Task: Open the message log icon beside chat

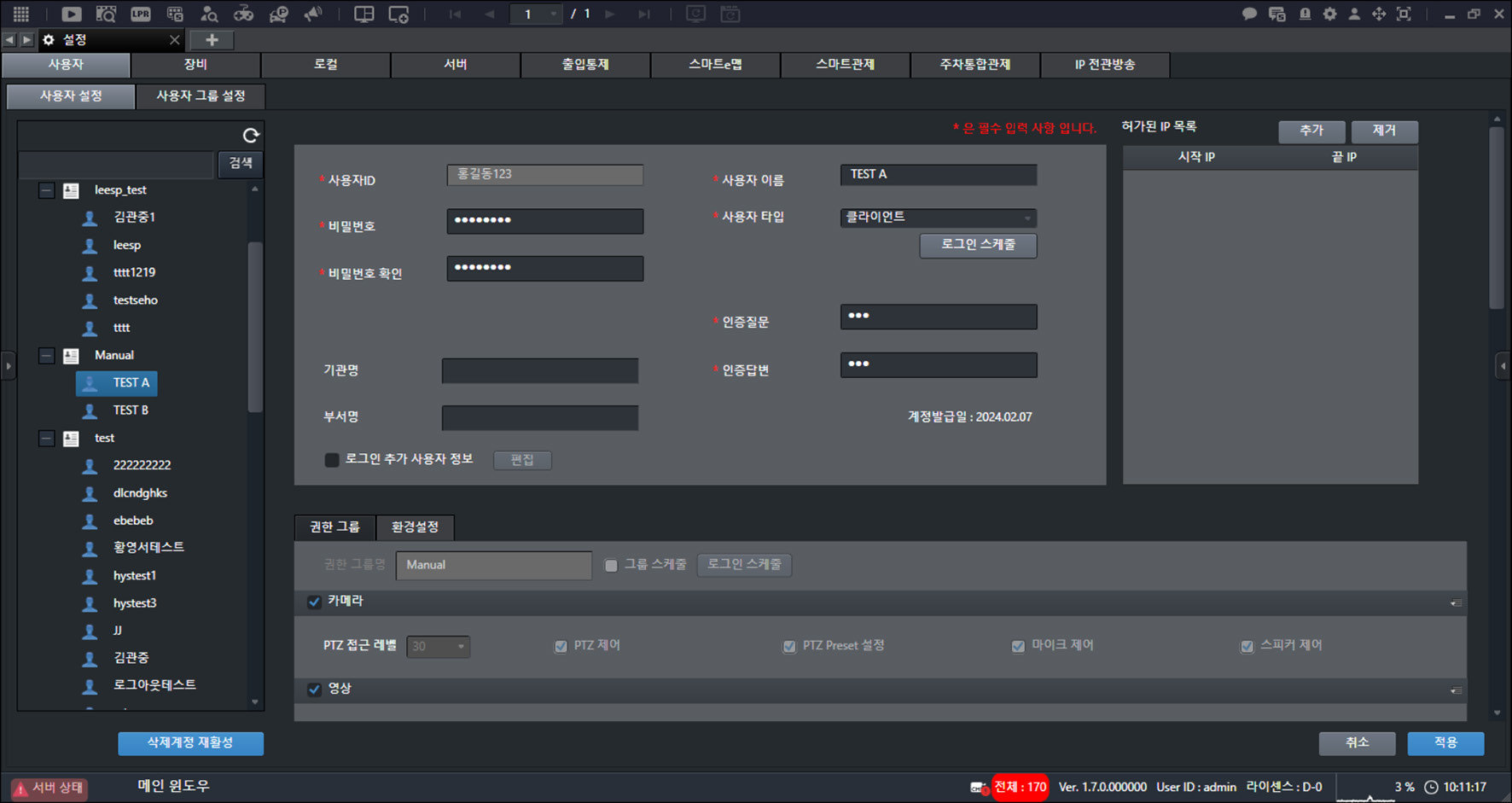Action: (x=1277, y=14)
